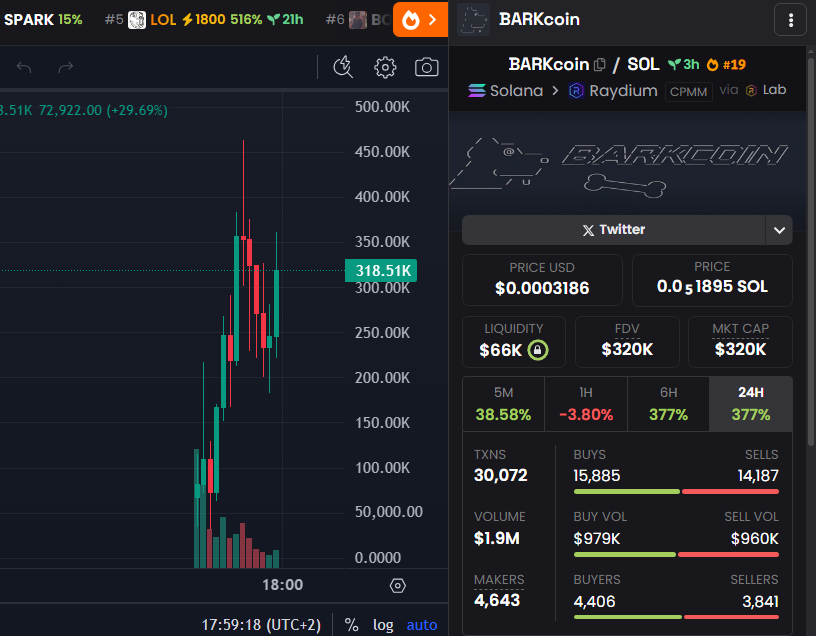
Task: Click the #19 trending rank flame
Action: [x=712, y=65]
